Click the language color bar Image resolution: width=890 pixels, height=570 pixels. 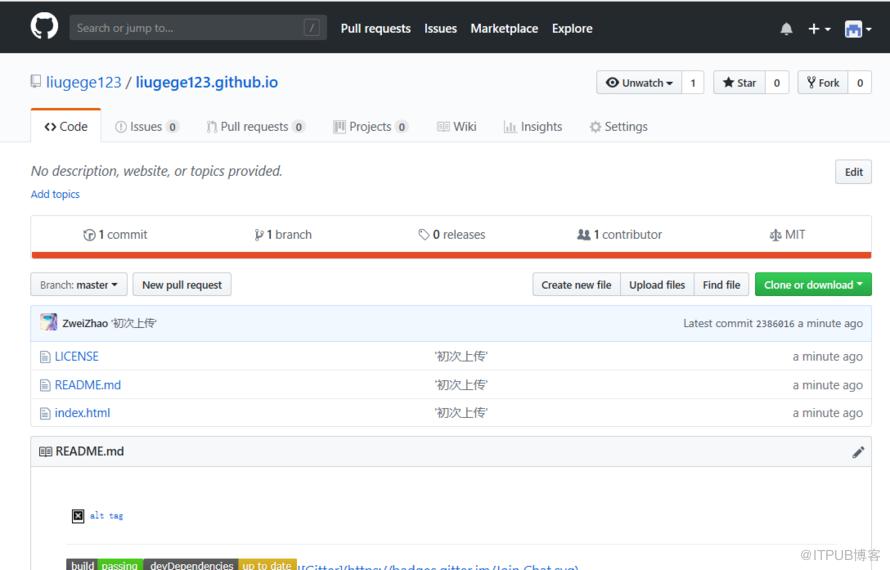point(451,255)
